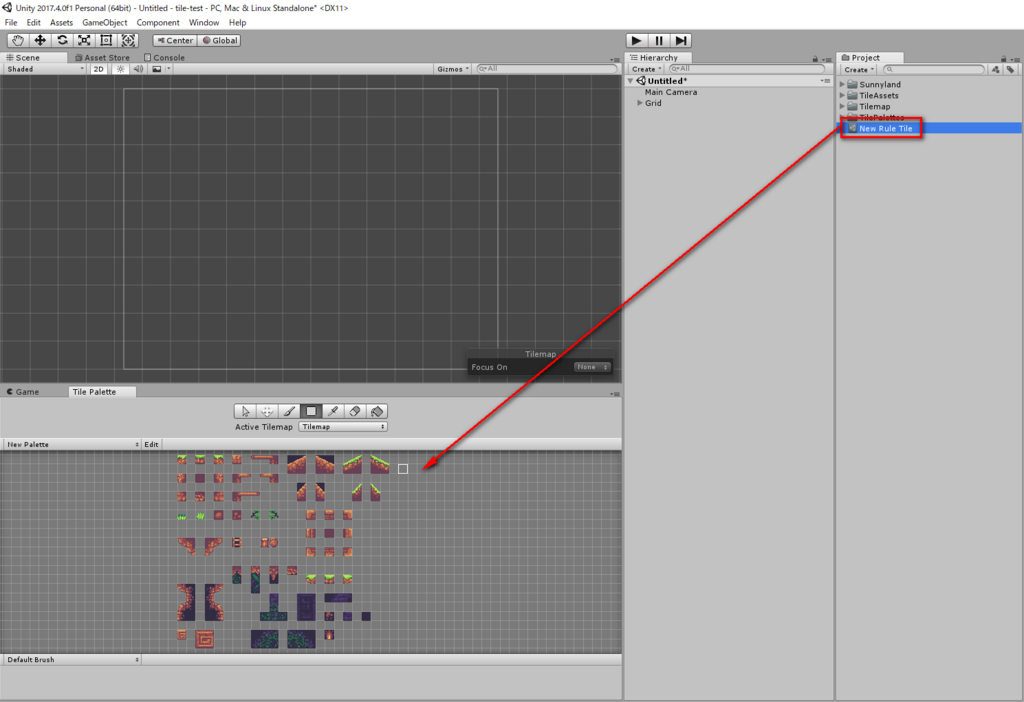Expand the Sunnyland folder

pos(842,84)
